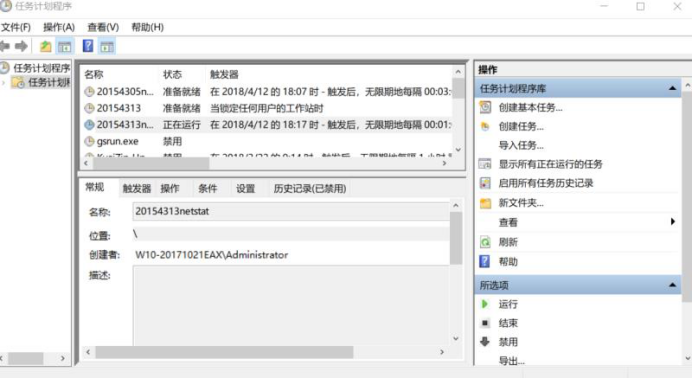Open the 文件(F) menu
This screenshot has width=693, height=378.
point(16,27)
